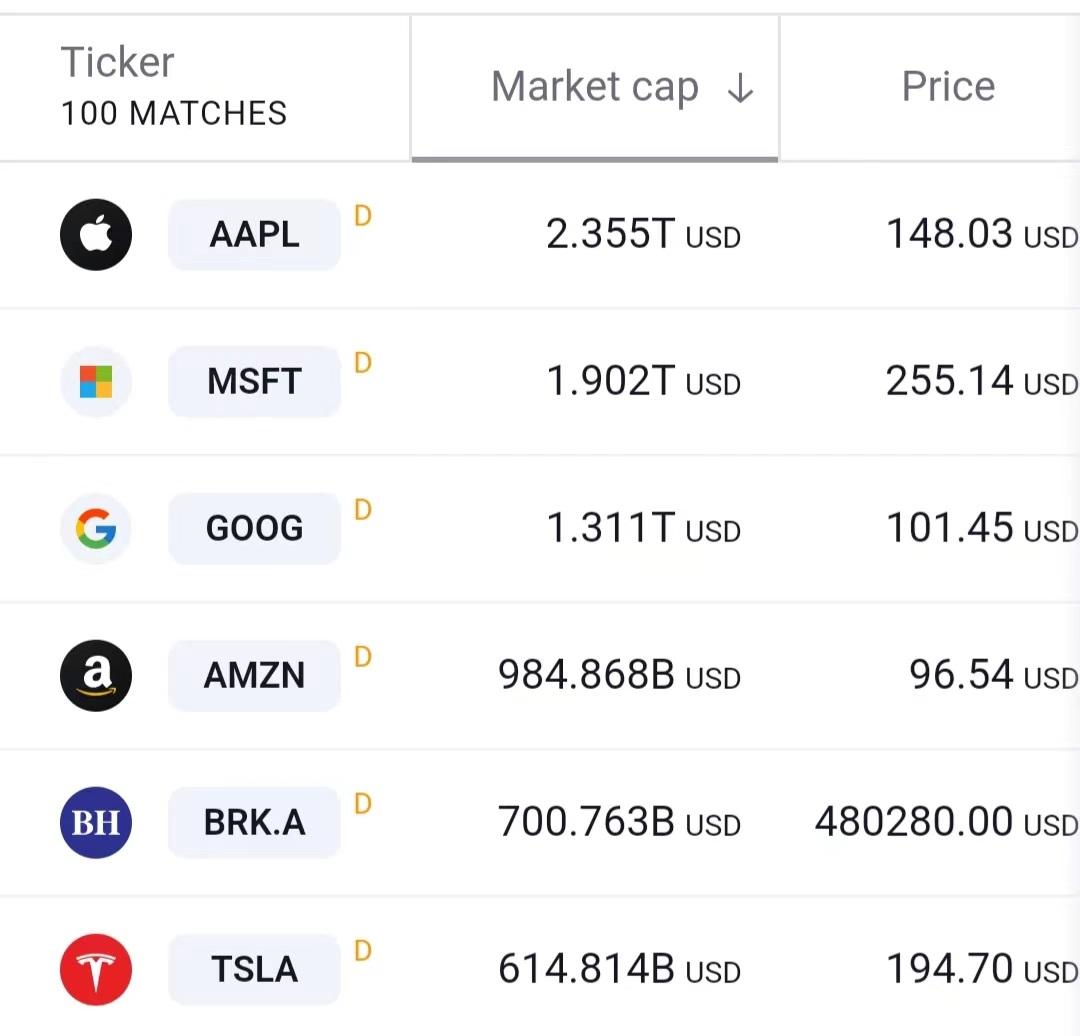Click the Apple logo icon
This screenshot has height=1036, width=1080.
point(96,235)
